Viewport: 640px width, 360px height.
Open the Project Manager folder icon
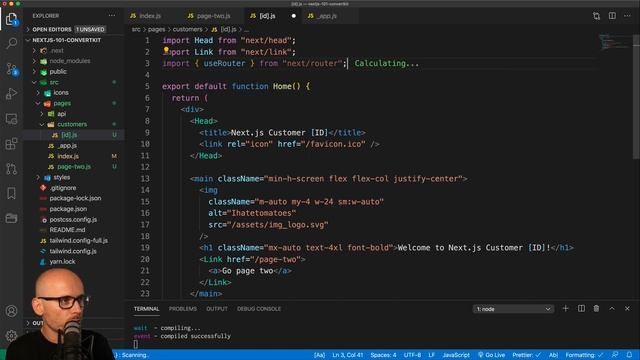11,218
